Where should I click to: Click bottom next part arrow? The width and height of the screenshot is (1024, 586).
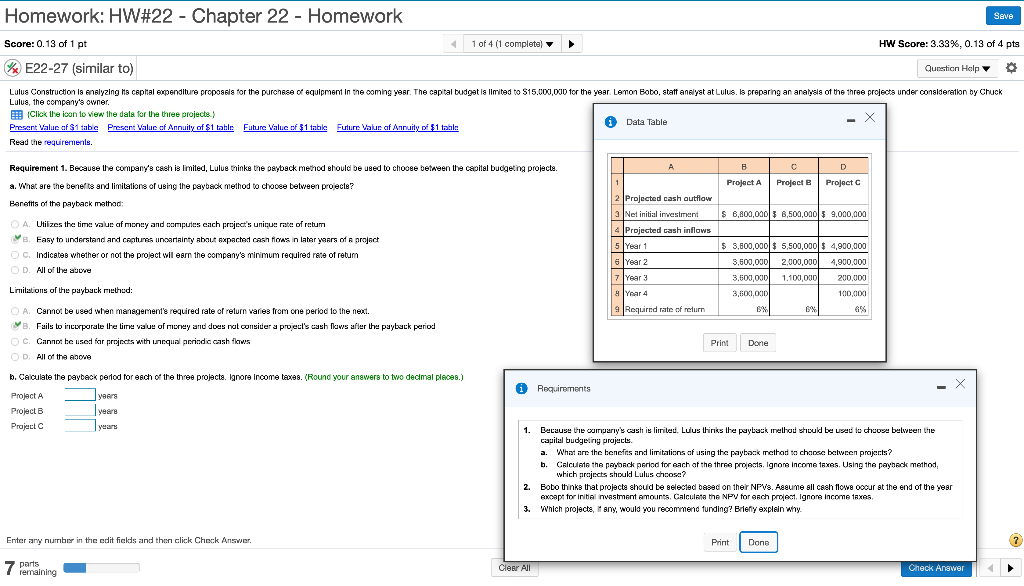pos(1010,568)
